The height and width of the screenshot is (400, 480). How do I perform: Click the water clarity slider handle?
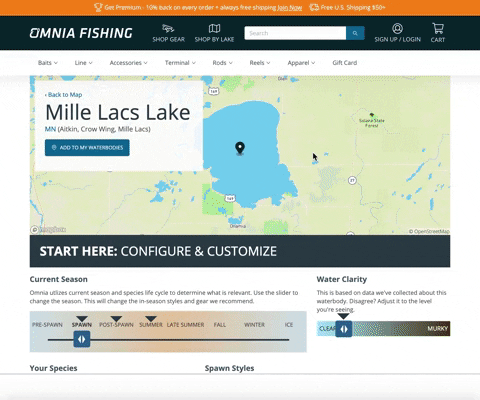coord(344,329)
